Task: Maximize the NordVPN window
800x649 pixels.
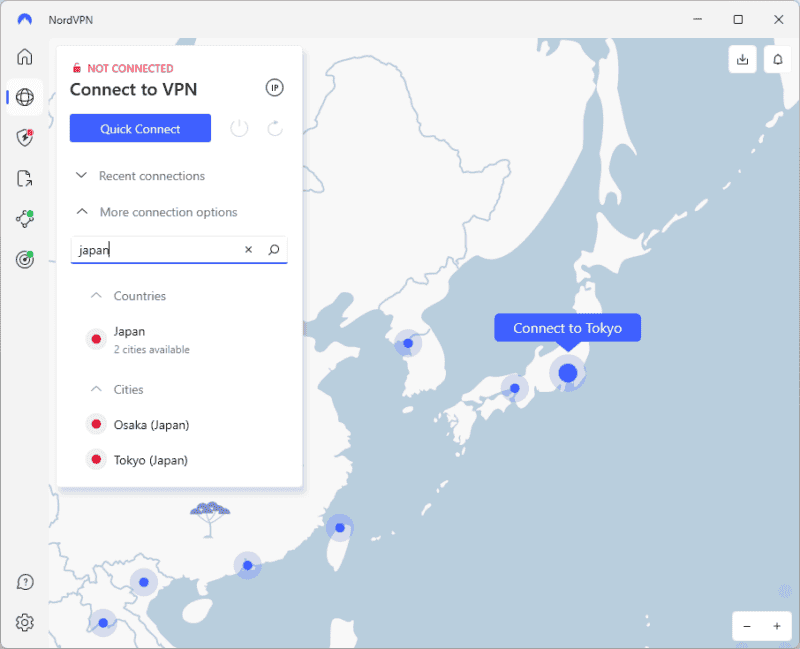Action: tap(738, 19)
